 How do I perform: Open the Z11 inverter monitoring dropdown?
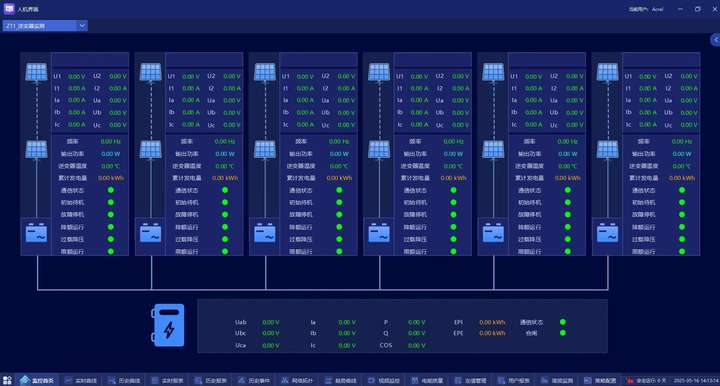(x=45, y=26)
